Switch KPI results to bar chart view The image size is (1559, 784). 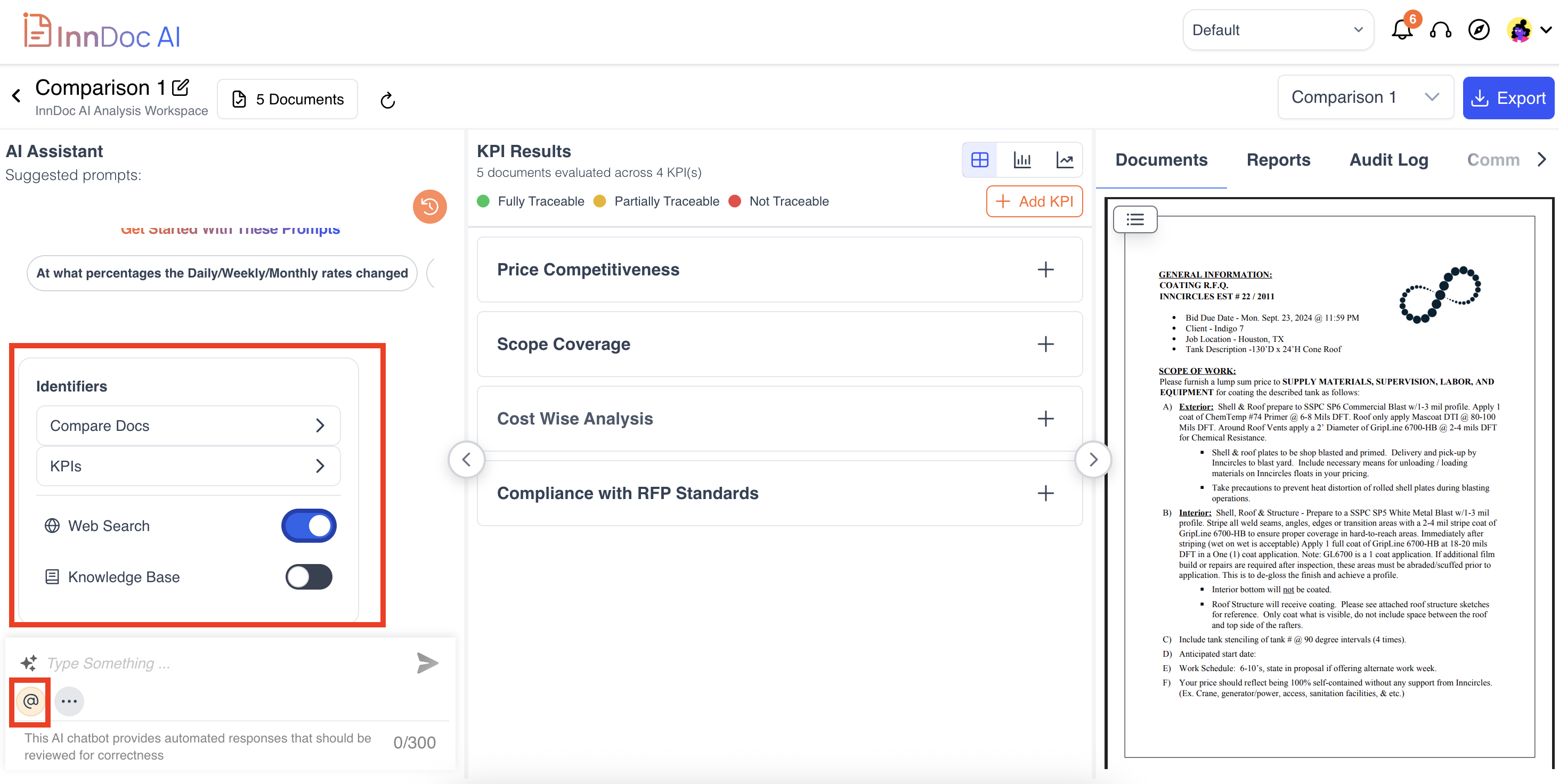coord(1022,160)
